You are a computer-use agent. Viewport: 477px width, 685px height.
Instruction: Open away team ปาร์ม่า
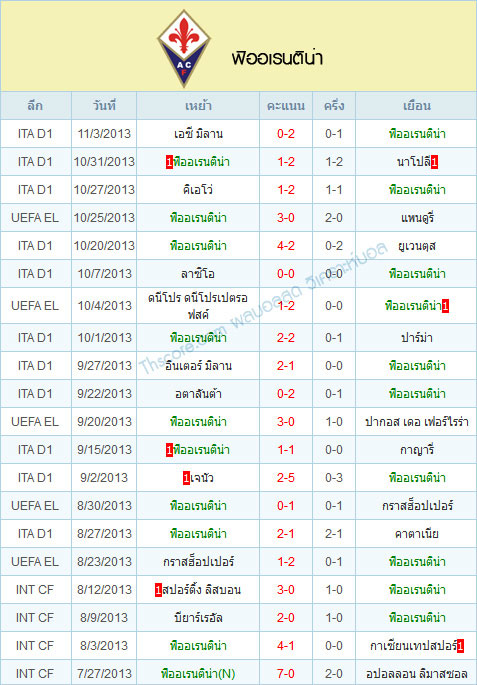(417, 338)
